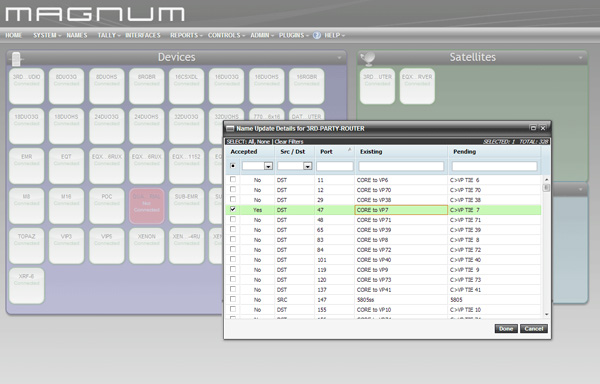The image size is (600, 384).
Task: Open the EQX...RVER satellite tile
Action: pos(417,86)
